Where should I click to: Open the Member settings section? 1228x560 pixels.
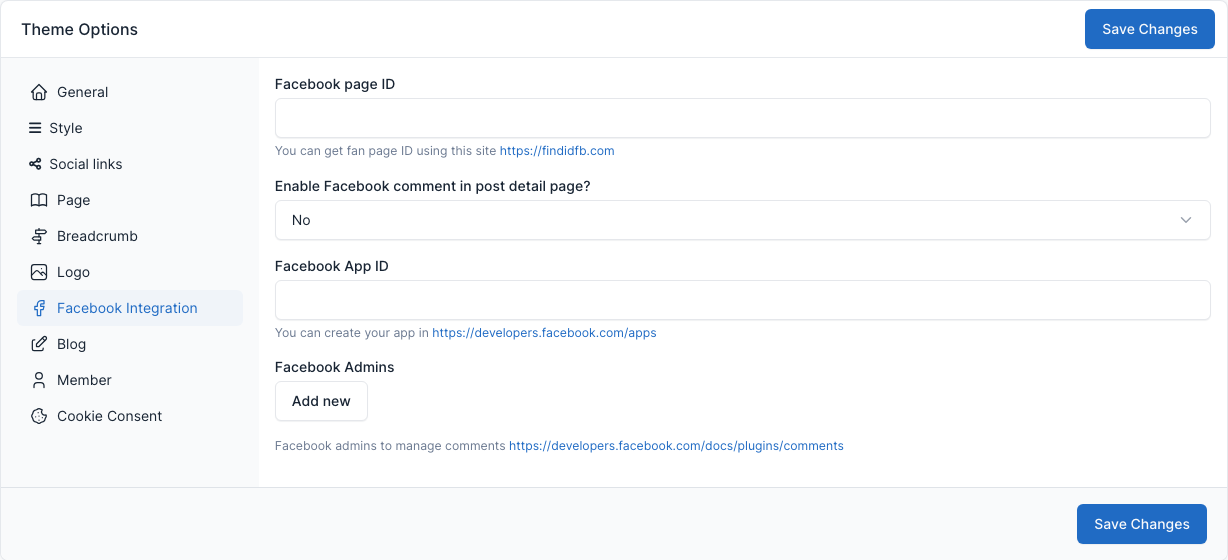[x=130, y=380]
